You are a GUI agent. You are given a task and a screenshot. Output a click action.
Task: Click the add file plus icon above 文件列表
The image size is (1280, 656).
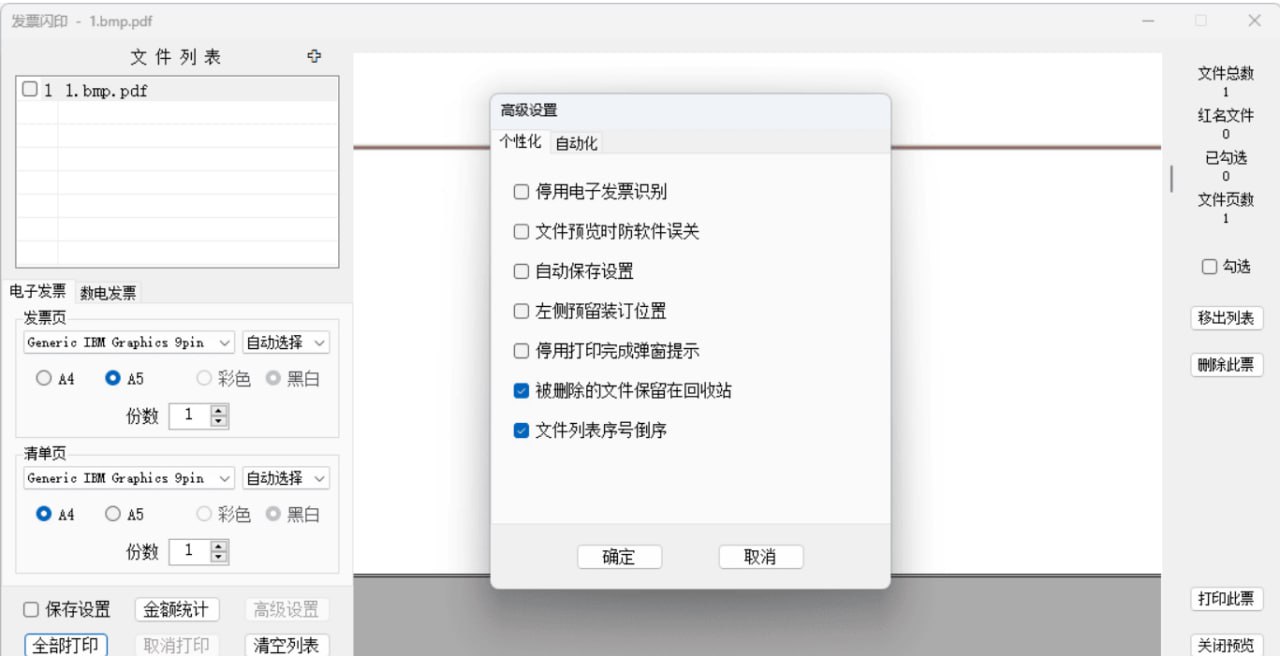tap(314, 57)
